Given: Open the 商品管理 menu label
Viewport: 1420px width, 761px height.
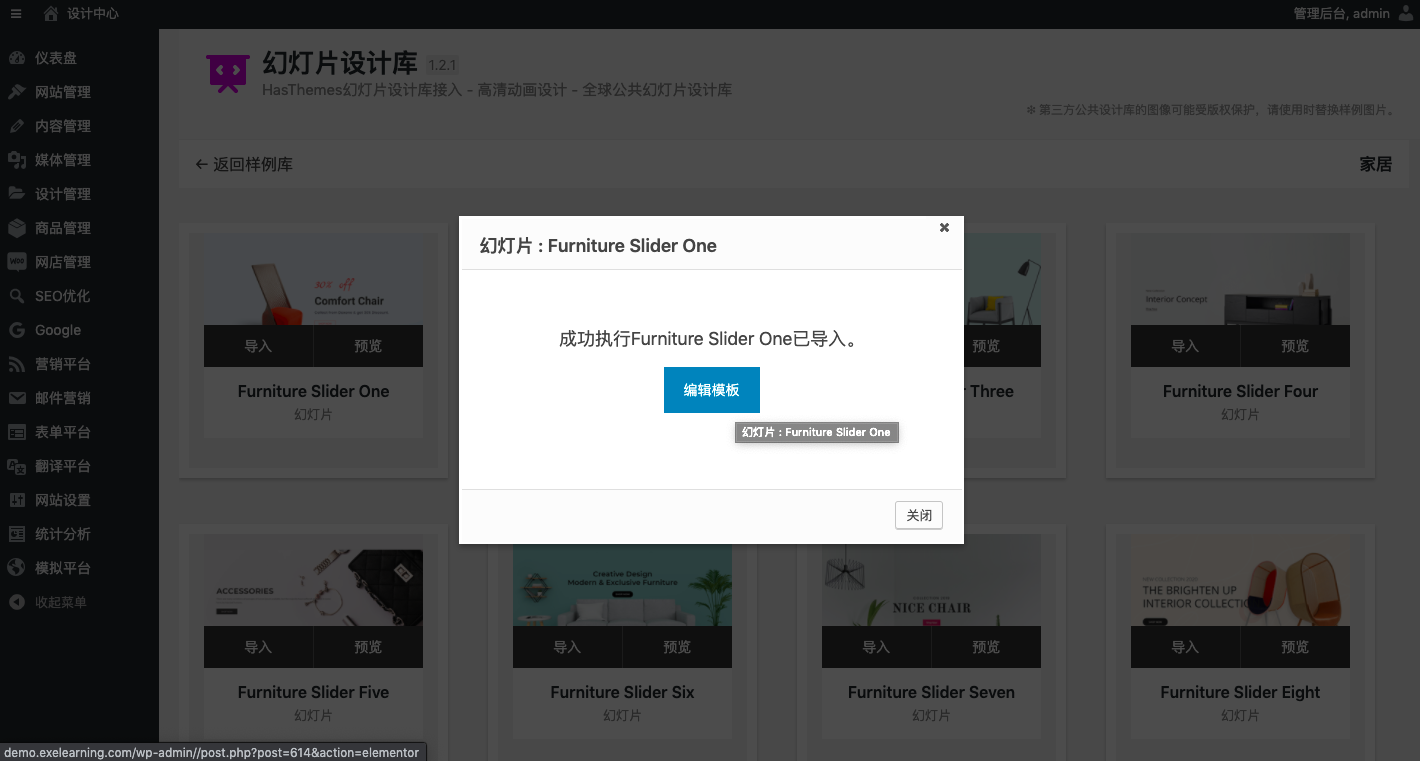Looking at the screenshot, I should coord(63,228).
